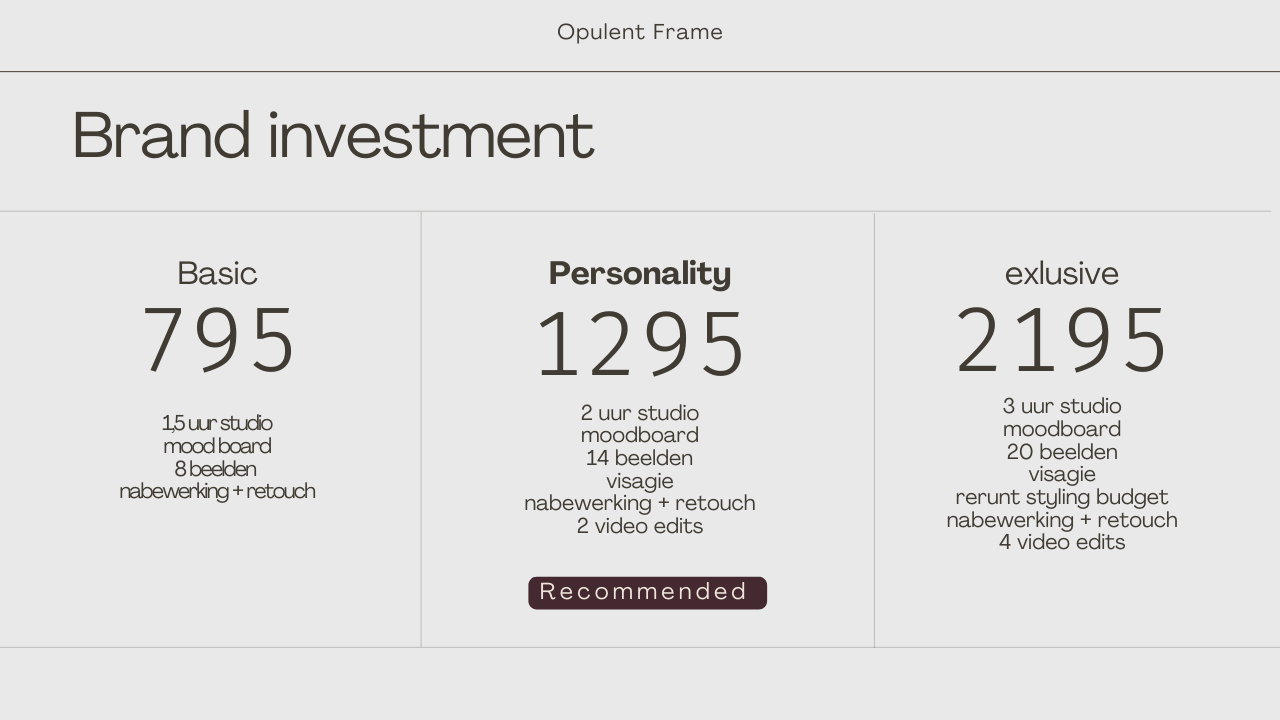Screen dimensions: 1280x720
Task: Click the '1,5 uur studio' line
Action: pyautogui.click(x=217, y=423)
